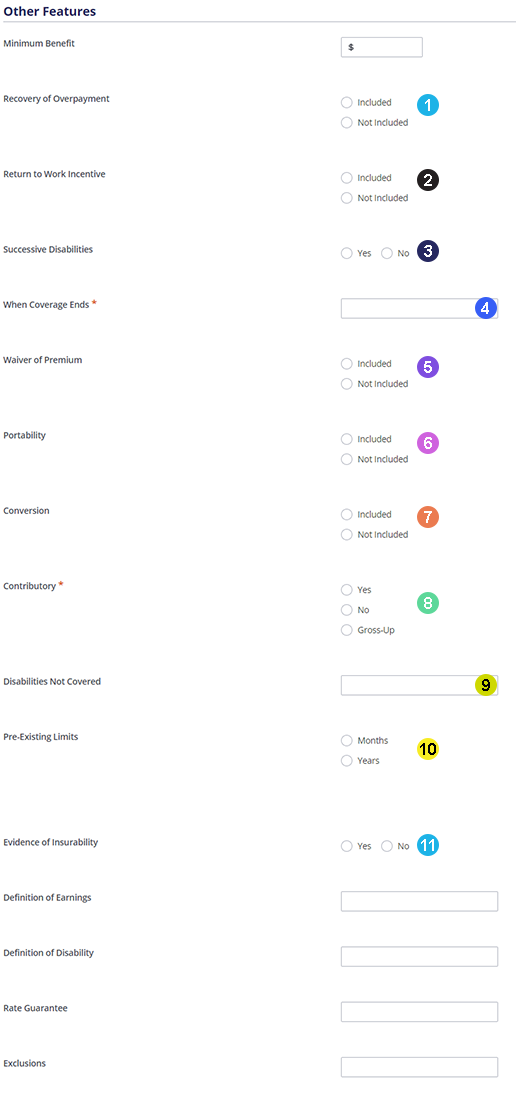The width and height of the screenshot is (516, 1100).
Task: Click the navy marker 3 badge
Action: pos(428,251)
